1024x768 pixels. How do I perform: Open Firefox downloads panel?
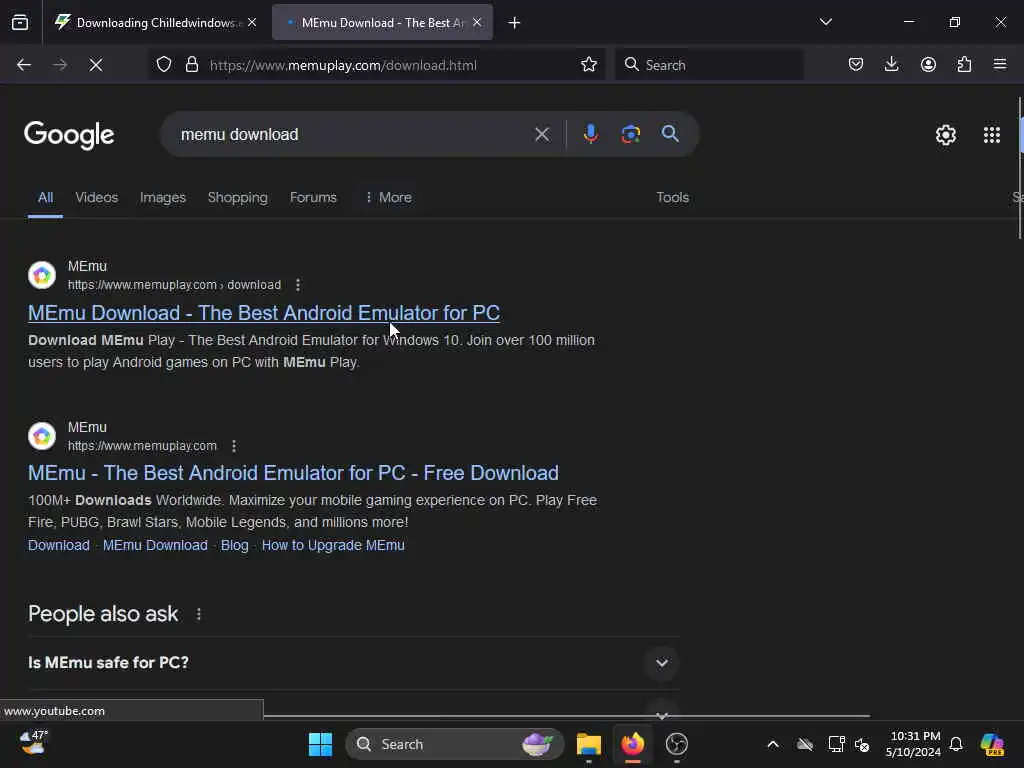(x=891, y=65)
